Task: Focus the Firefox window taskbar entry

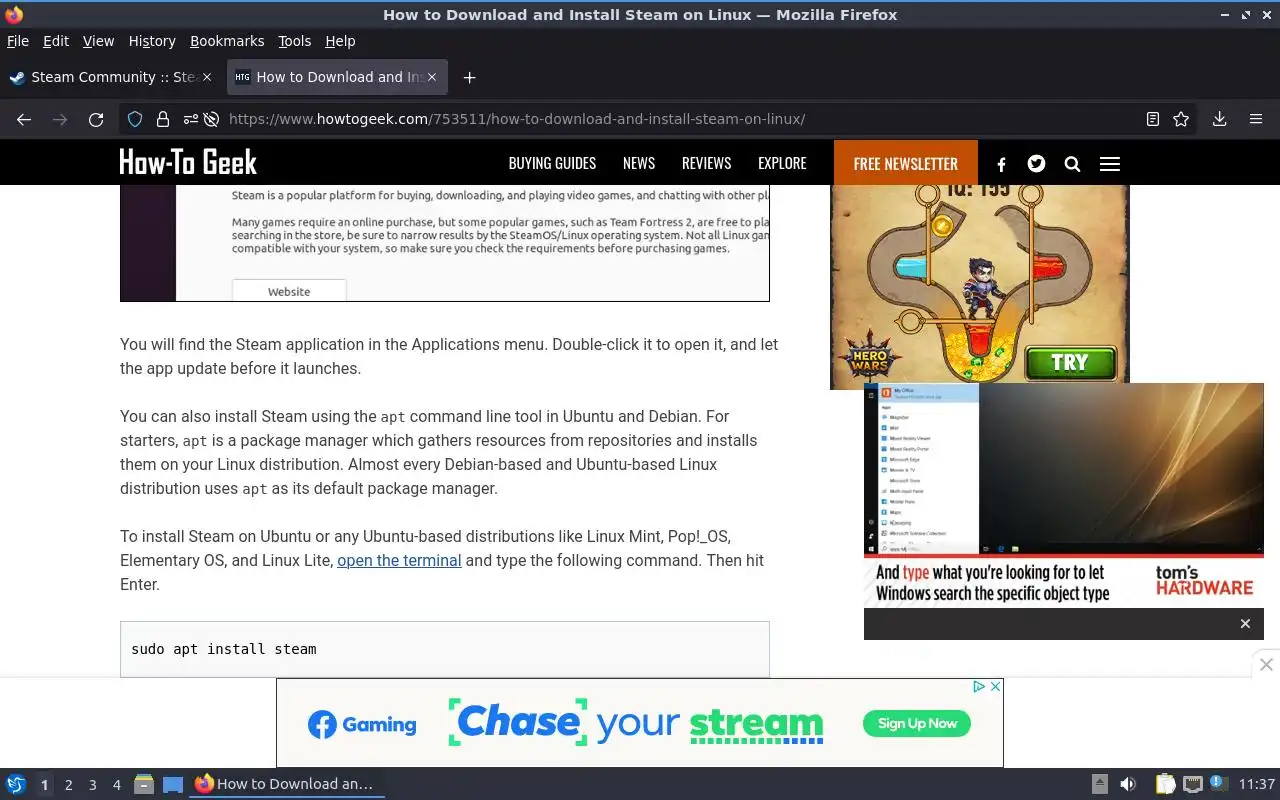Action: coord(286,784)
